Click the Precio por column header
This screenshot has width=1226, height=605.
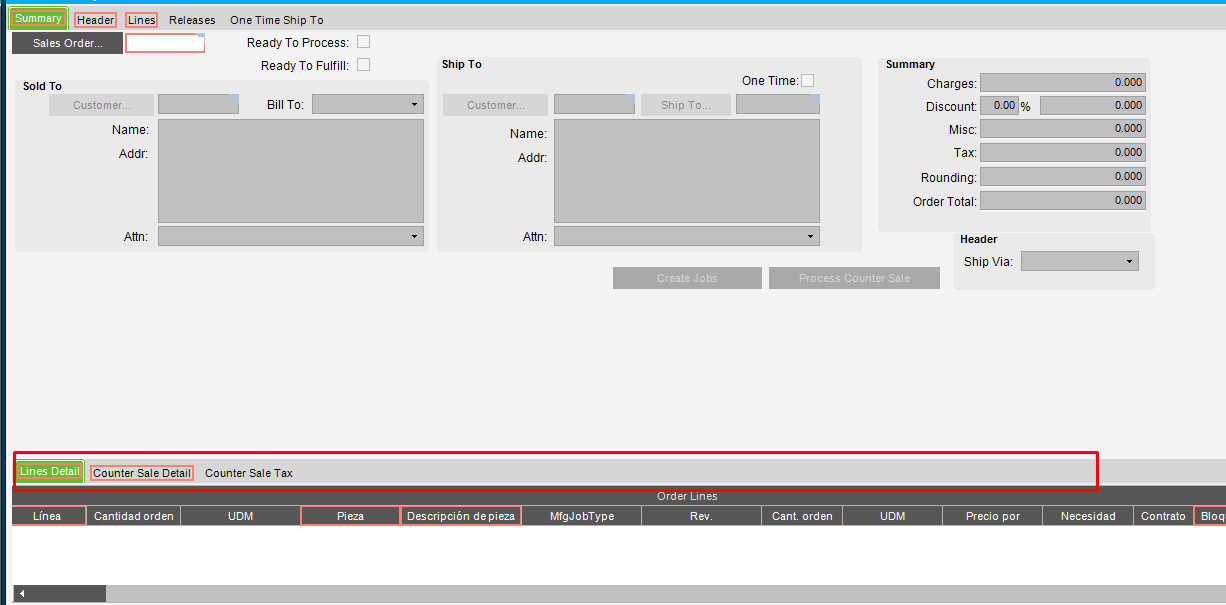coord(992,516)
